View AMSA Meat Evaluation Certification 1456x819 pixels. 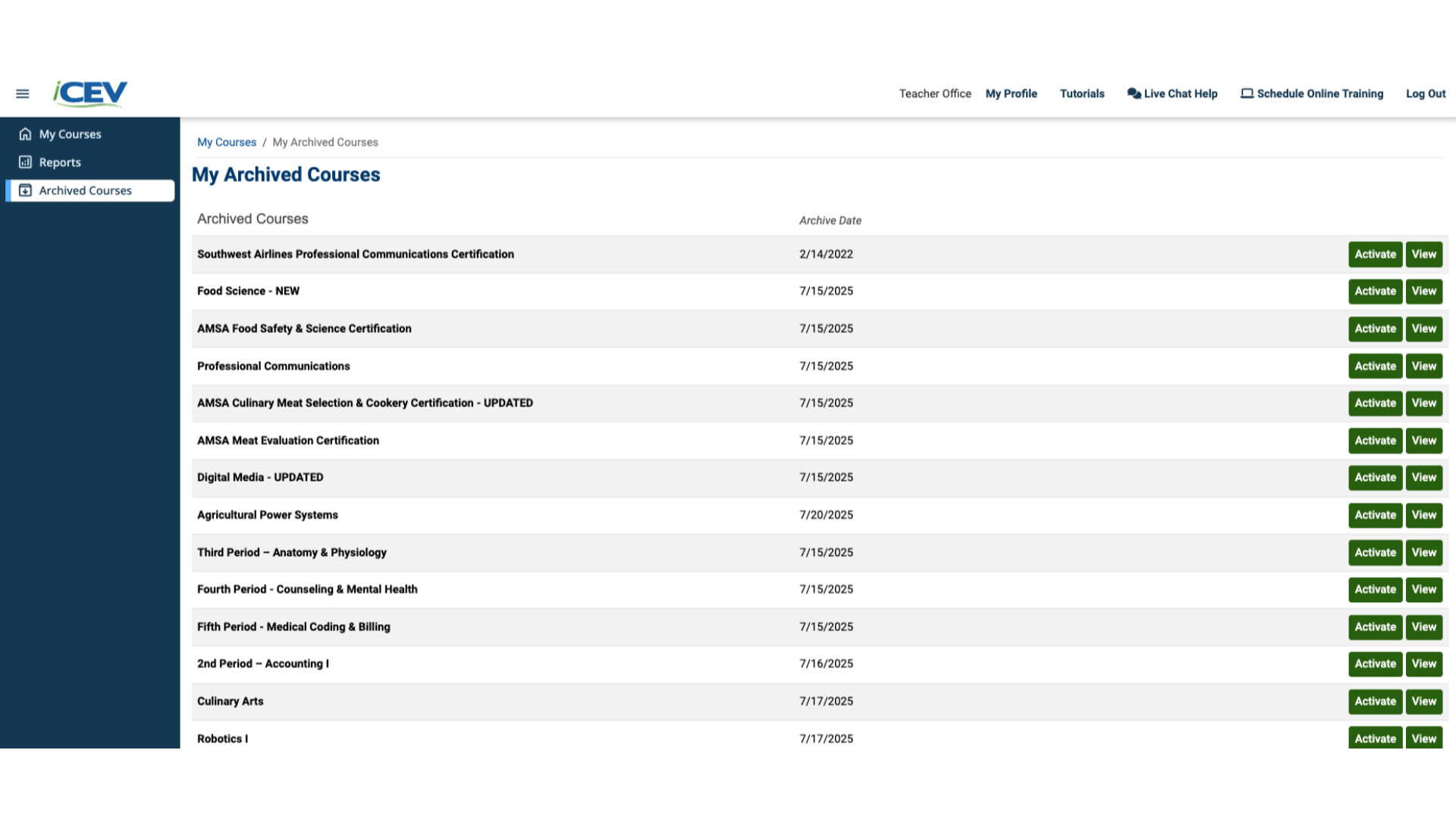pyautogui.click(x=1423, y=441)
